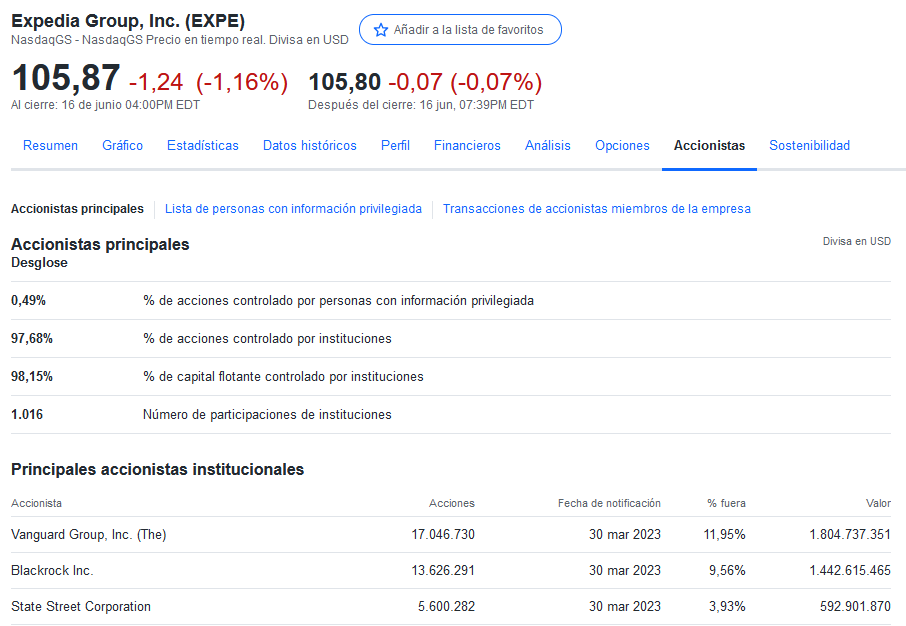906x626 pixels.
Task: Click the Fecha de notificación column header
Action: pyautogui.click(x=609, y=503)
